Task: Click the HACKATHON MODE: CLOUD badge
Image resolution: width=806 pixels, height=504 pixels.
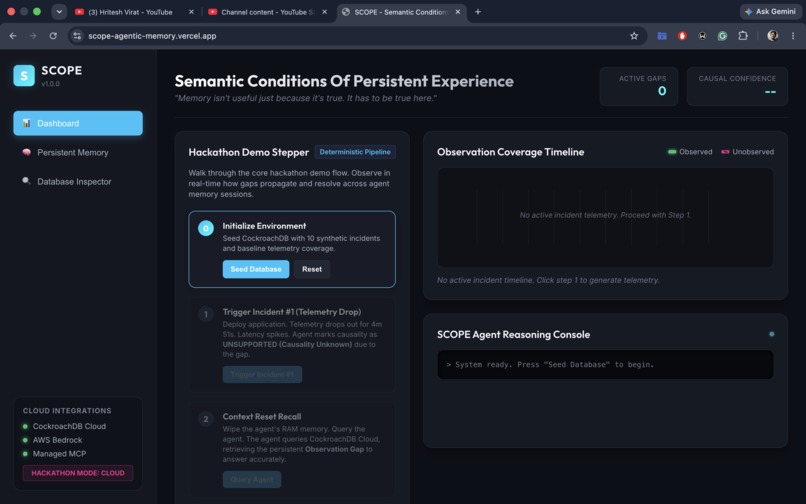Action: pyautogui.click(x=78, y=473)
